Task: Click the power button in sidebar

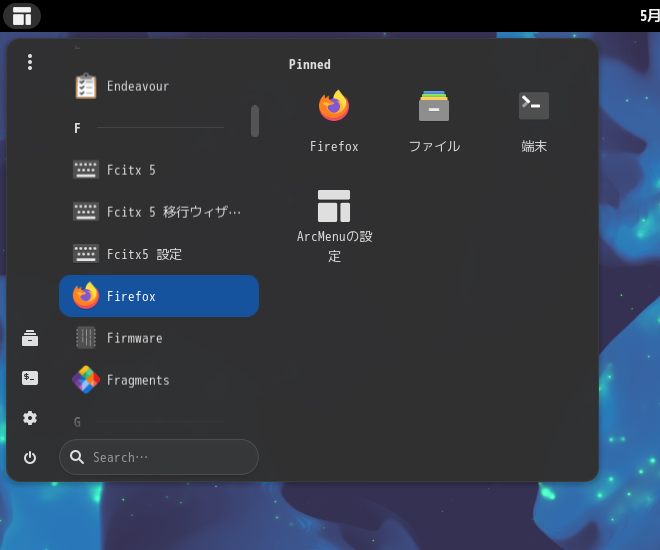Action: point(30,457)
